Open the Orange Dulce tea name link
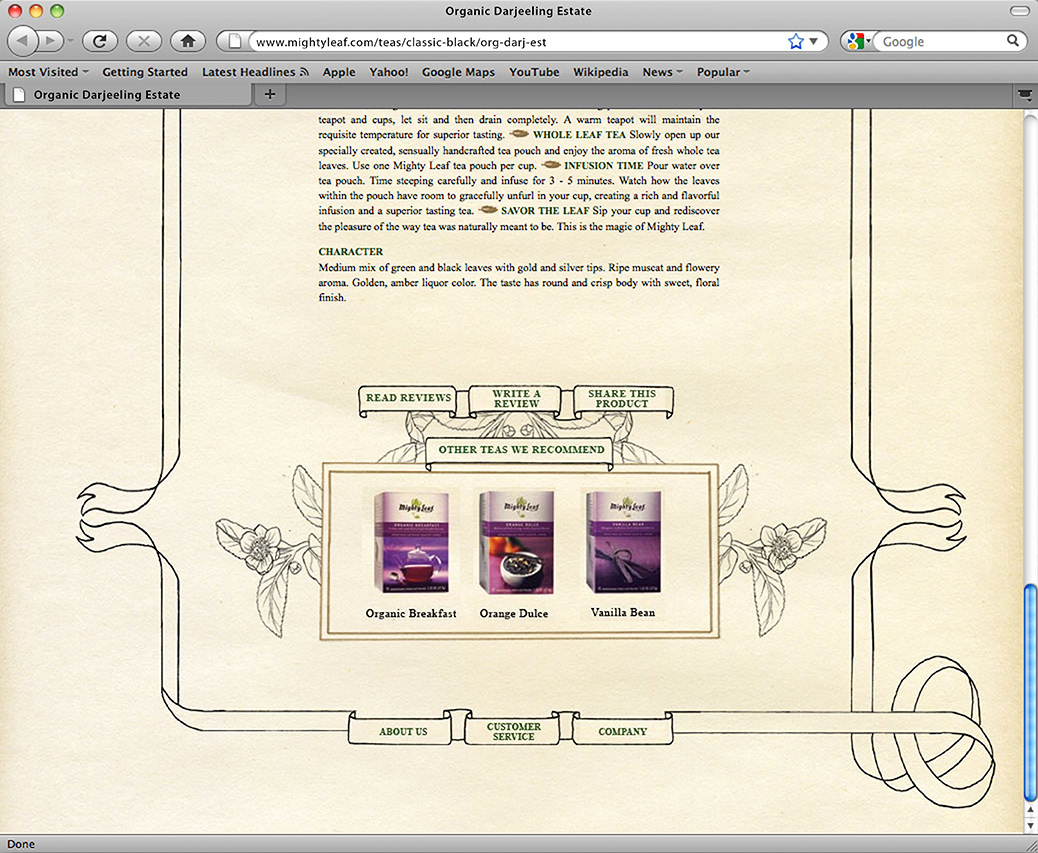 [x=514, y=613]
